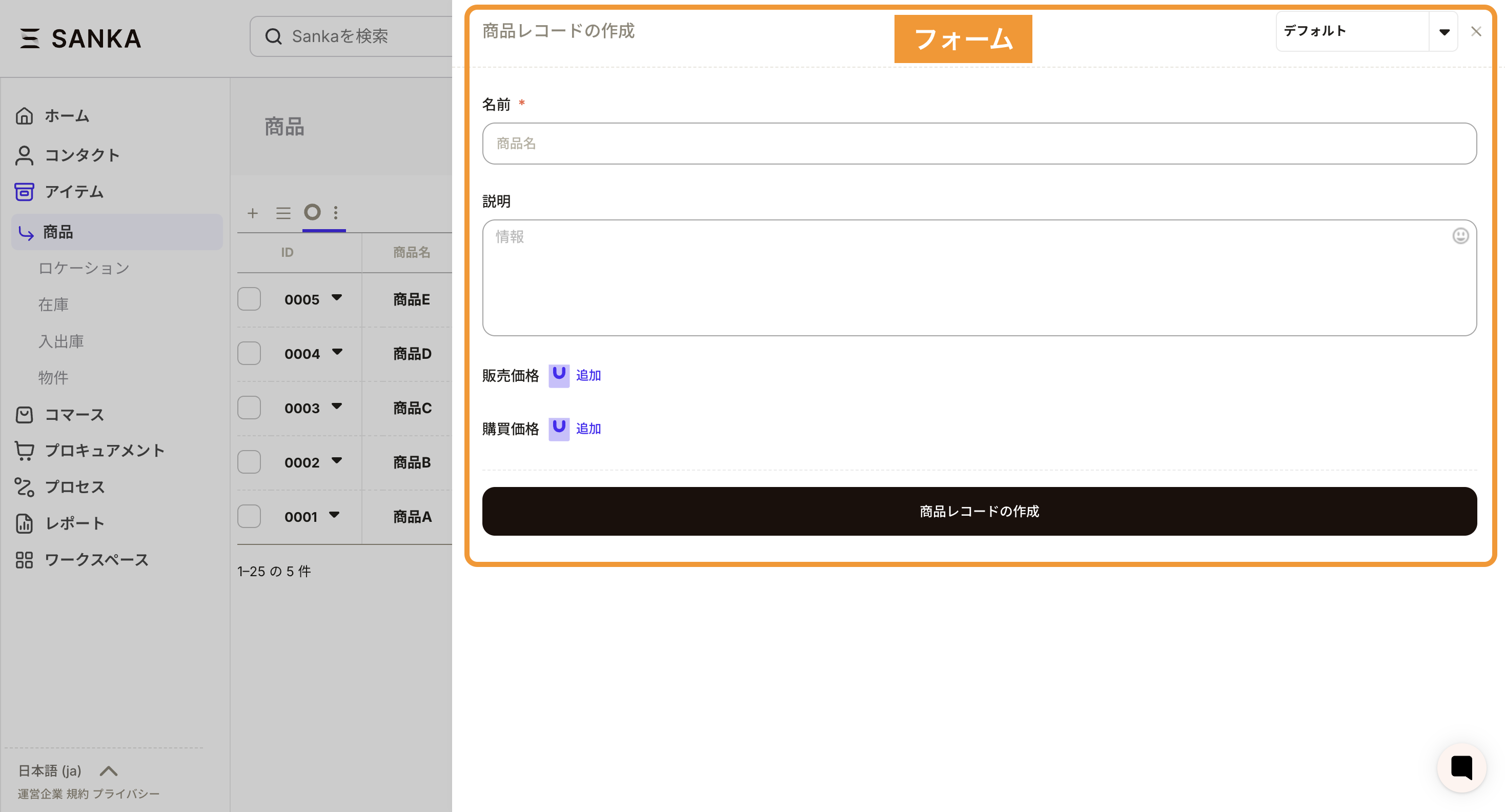
Task: Select the circle view tab icon
Action: pos(313,212)
